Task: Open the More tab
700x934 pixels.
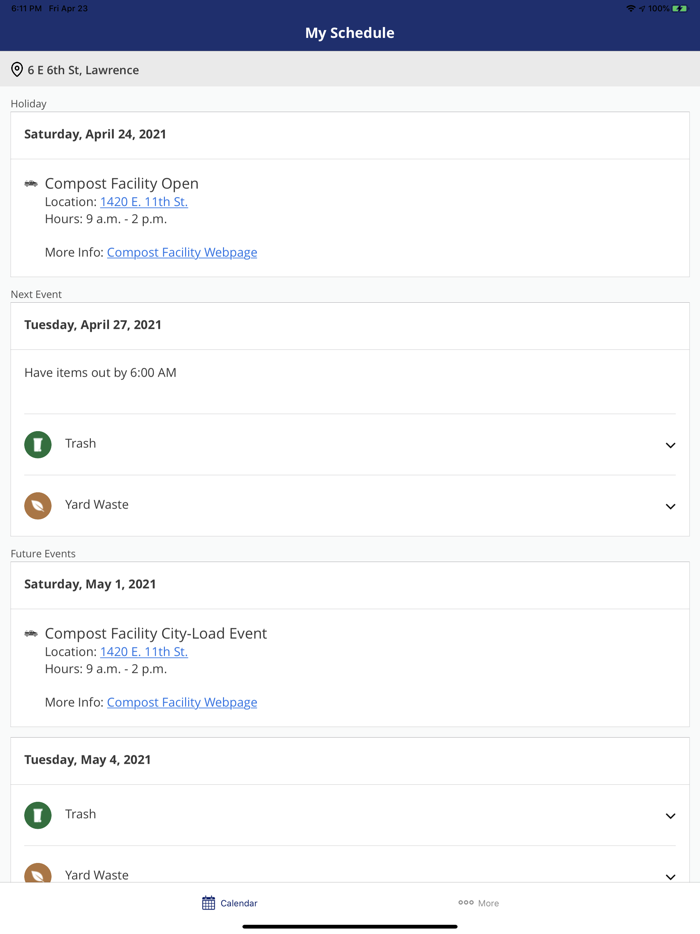Action: tap(479, 903)
